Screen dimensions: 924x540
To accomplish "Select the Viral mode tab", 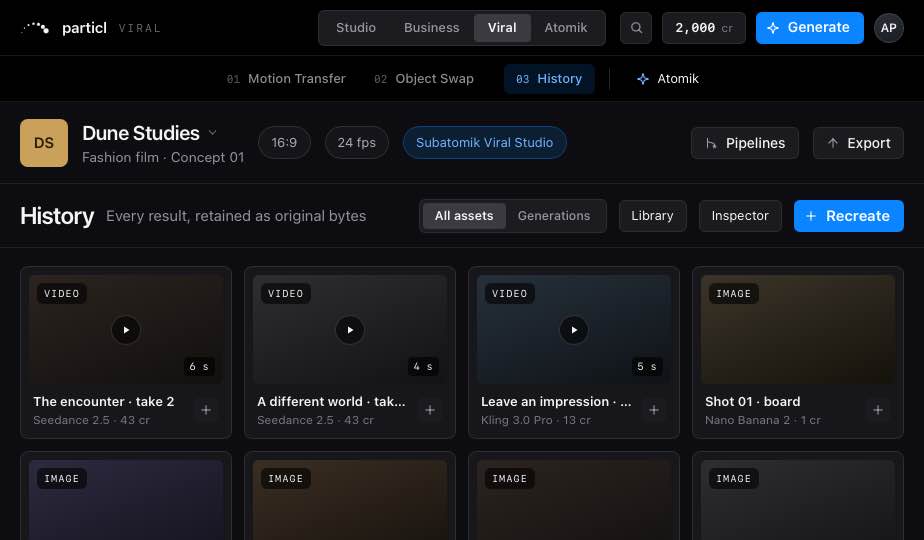I will [502, 28].
